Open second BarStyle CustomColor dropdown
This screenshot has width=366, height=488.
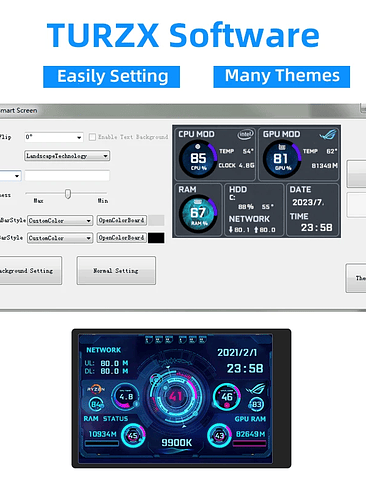click(x=60, y=238)
